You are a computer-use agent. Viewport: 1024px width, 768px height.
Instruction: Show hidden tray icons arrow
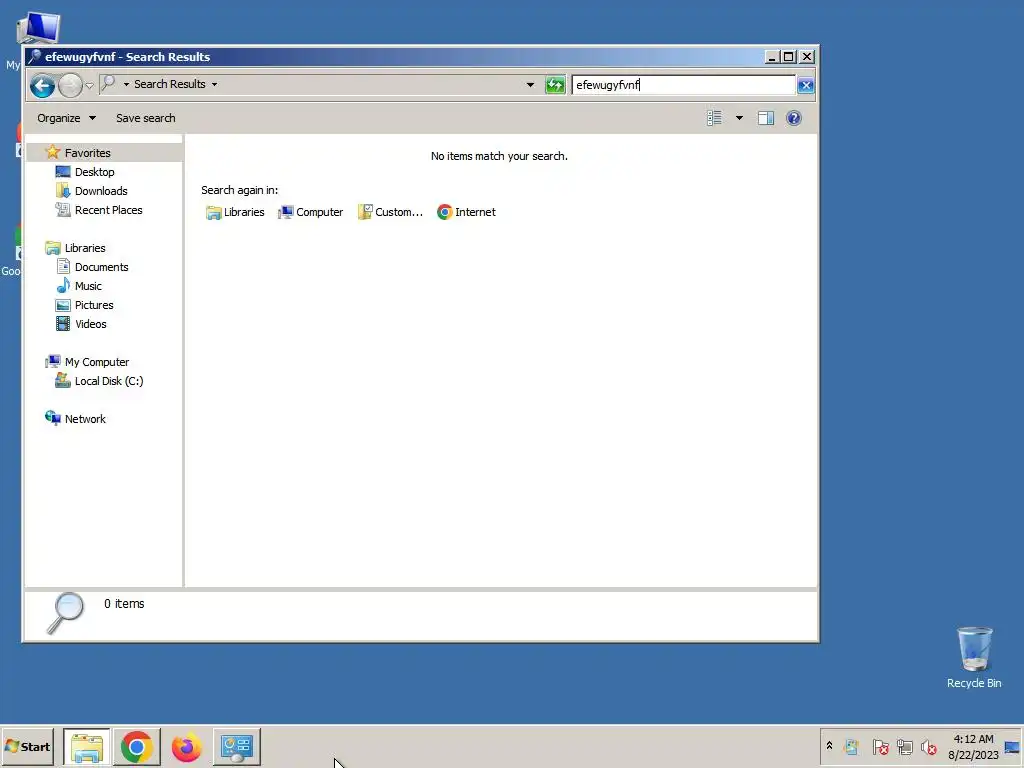[829, 746]
